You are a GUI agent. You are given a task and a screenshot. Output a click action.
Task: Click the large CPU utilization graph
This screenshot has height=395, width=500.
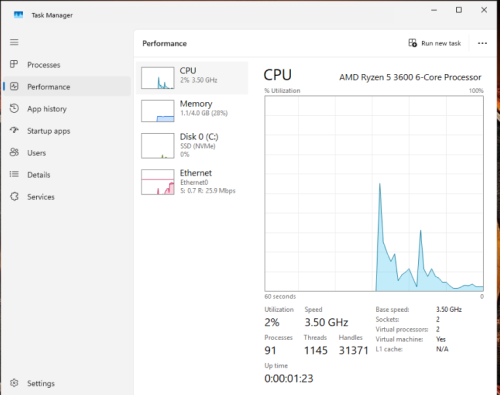pyautogui.click(x=374, y=194)
